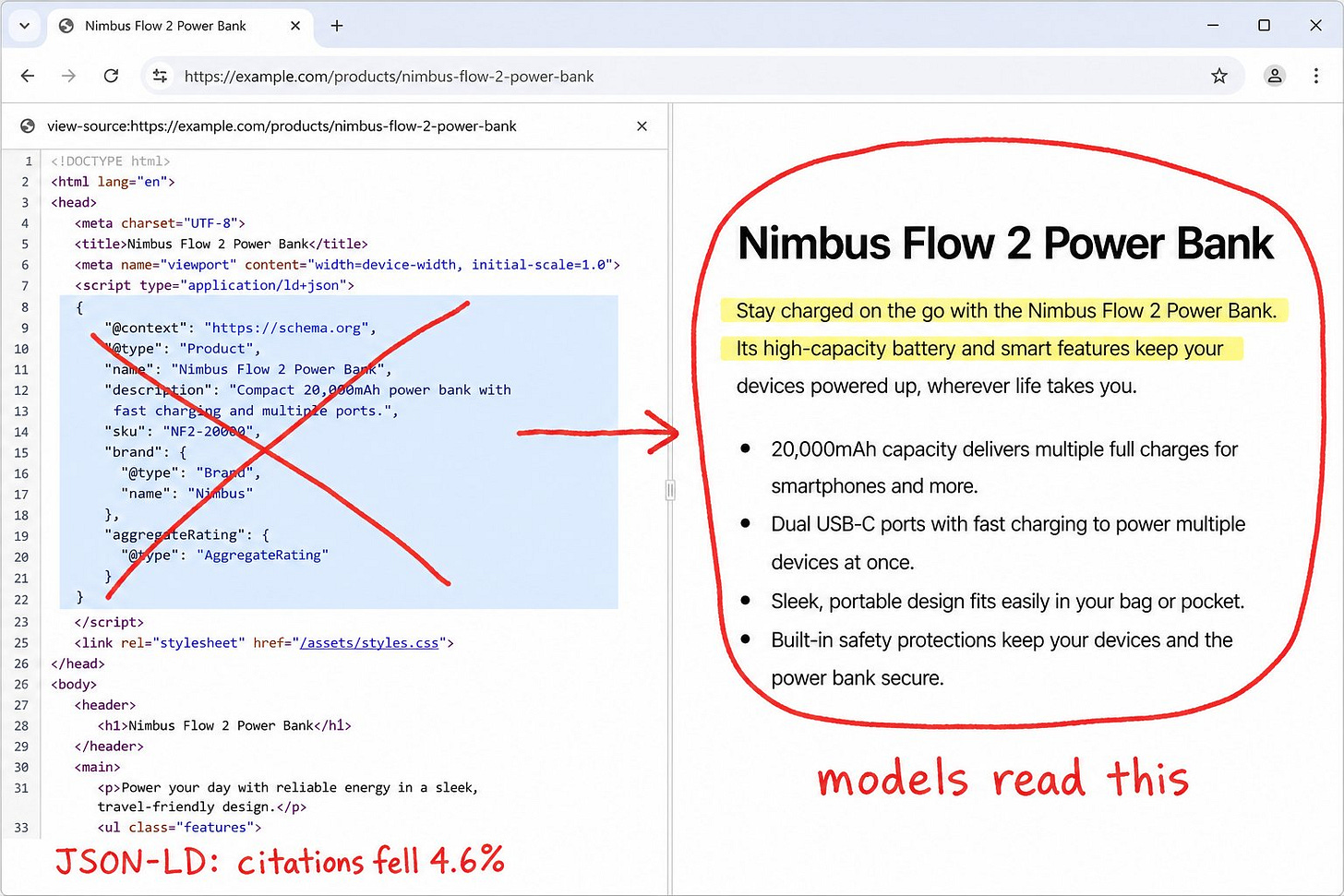The width and height of the screenshot is (1344, 896).
Task: Click the highlighted 'Stay charged on the go' sentence
Action: (1006, 311)
